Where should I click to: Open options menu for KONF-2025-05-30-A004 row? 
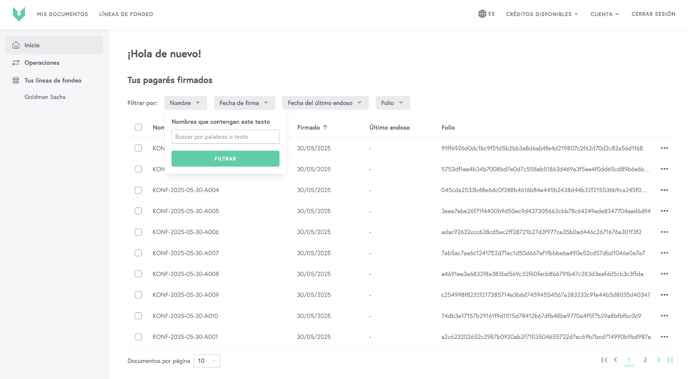tap(664, 190)
